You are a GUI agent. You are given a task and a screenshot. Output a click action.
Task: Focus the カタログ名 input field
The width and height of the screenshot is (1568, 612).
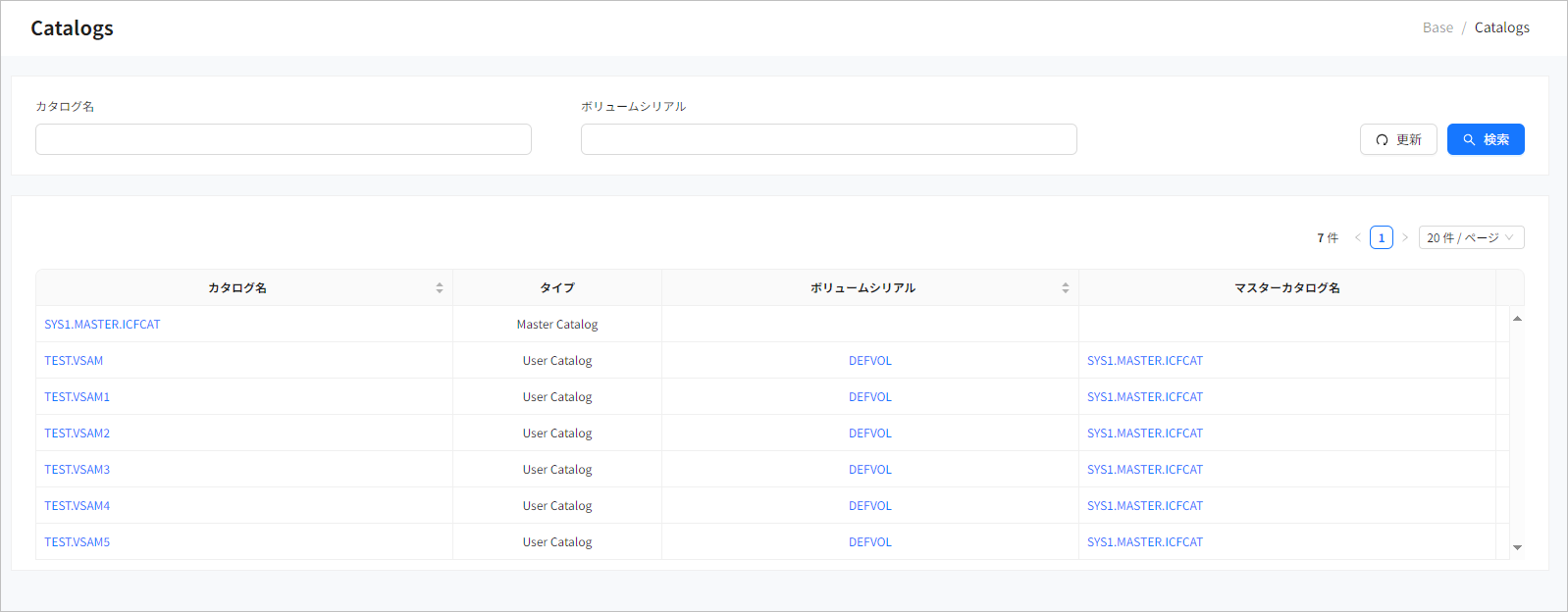click(x=284, y=139)
